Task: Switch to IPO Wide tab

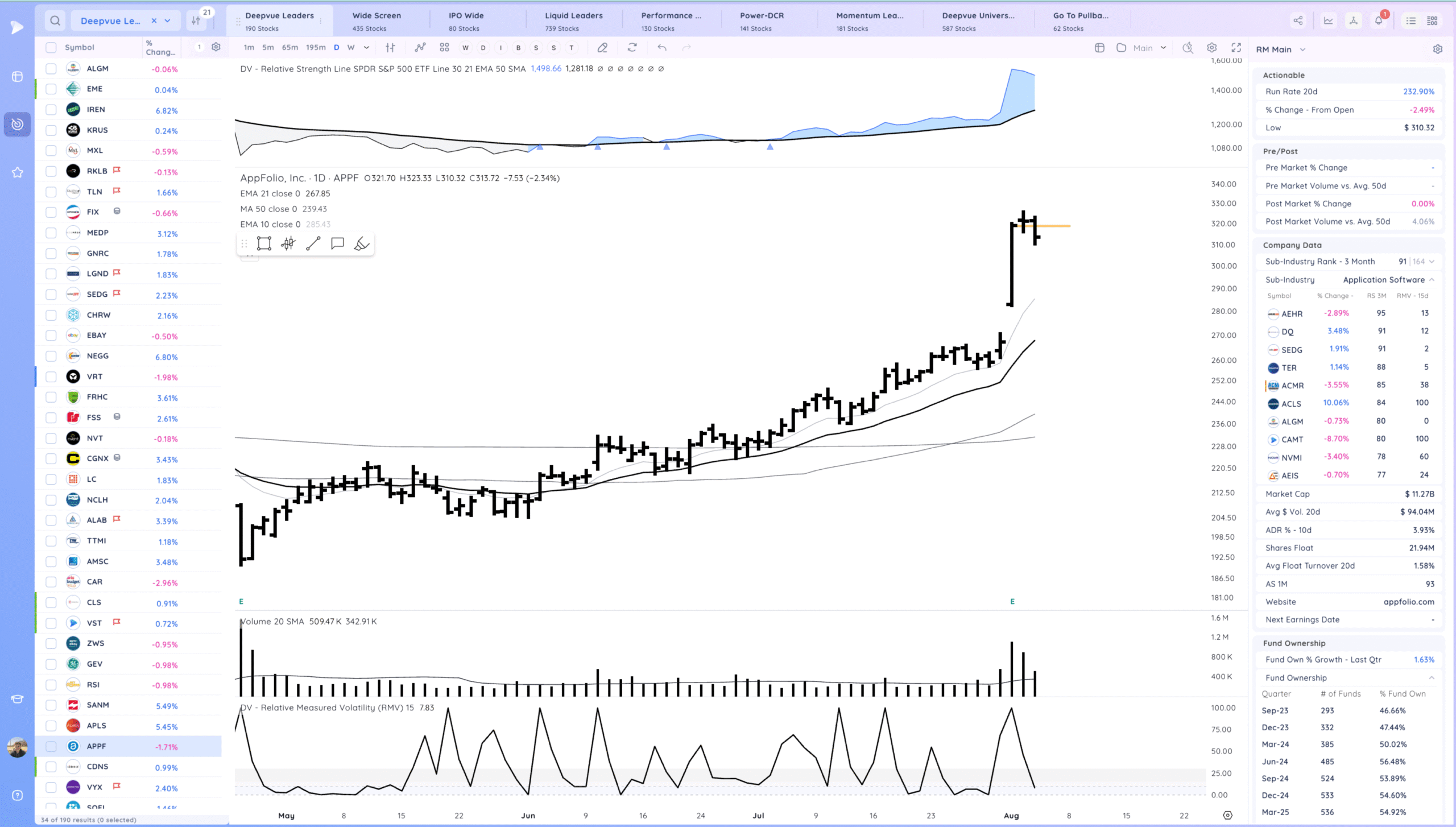Action: (x=466, y=21)
